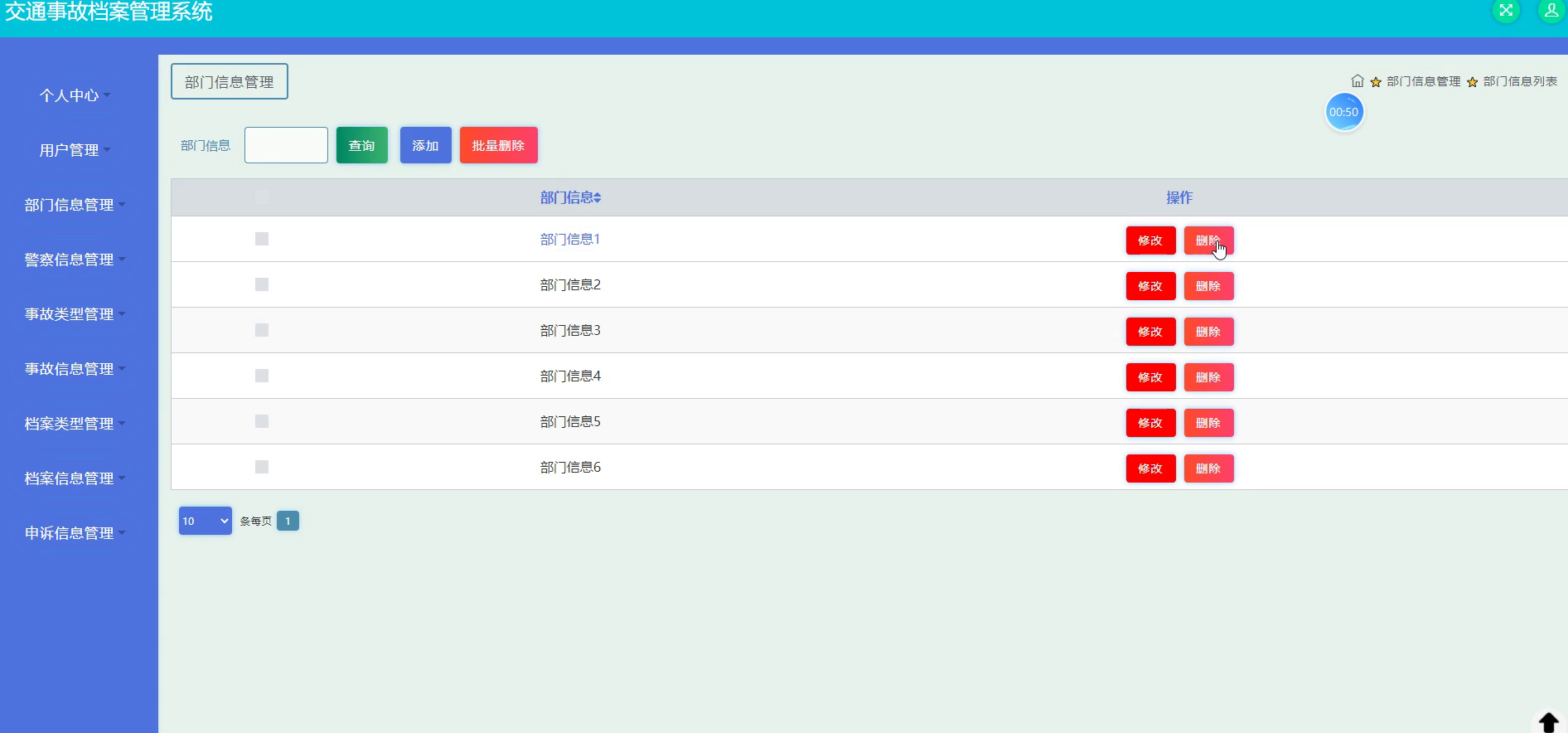Image resolution: width=1568 pixels, height=733 pixels.
Task: Toggle the select-all checkbox in table header
Action: point(262,197)
